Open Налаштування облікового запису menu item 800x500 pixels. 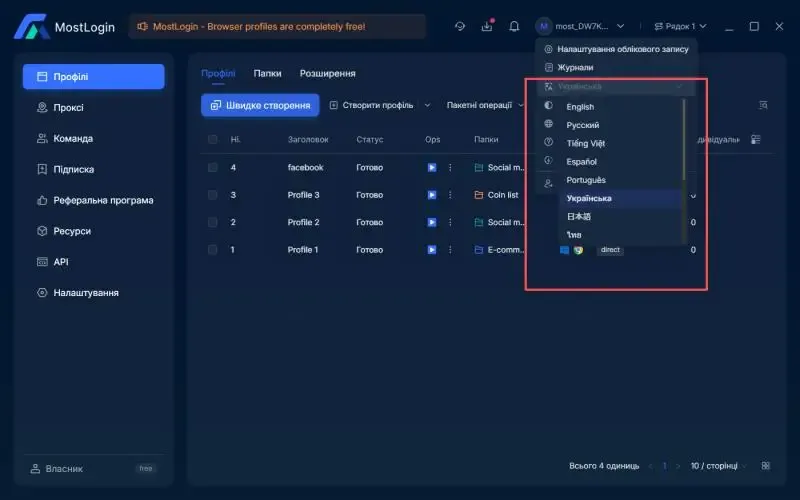tap(617, 49)
